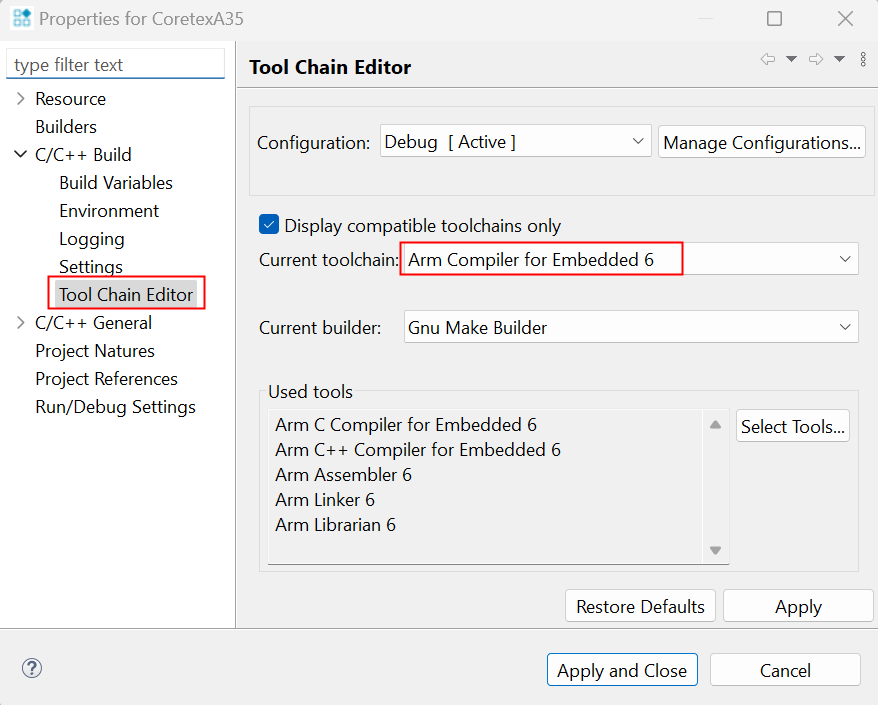Image resolution: width=878 pixels, height=705 pixels.
Task: Expand the Resource tree node
Action: [21, 99]
